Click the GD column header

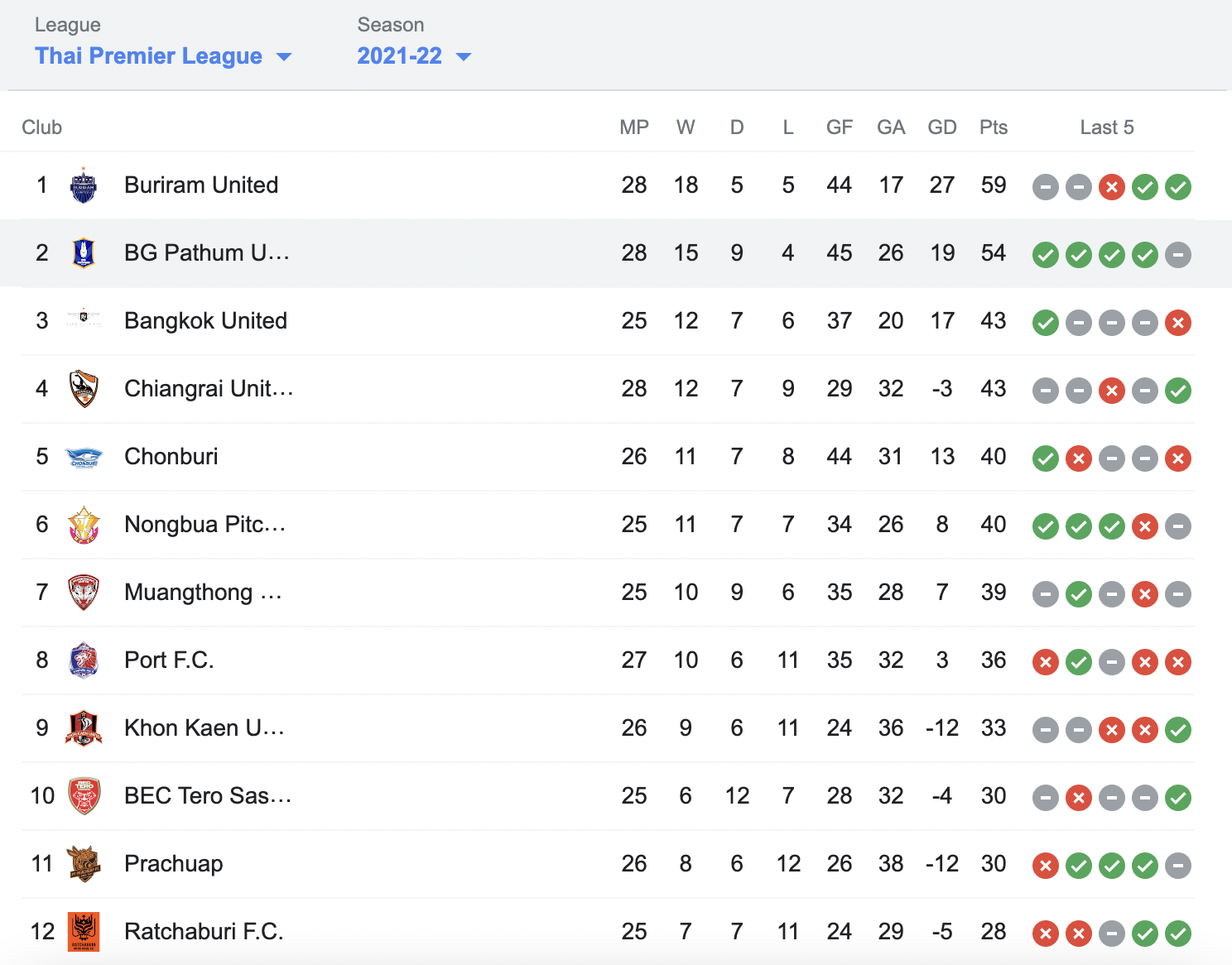(942, 127)
